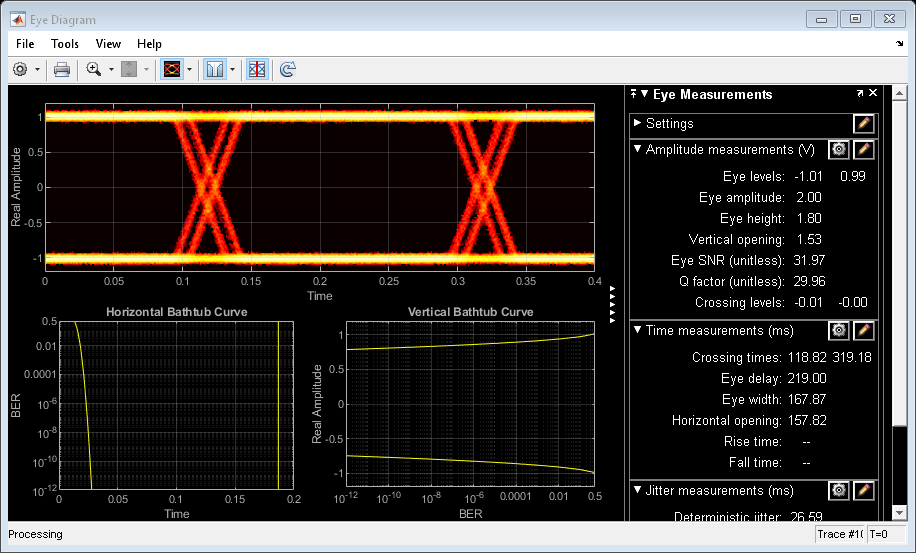Click the Eye amplitude value 2.00

pos(809,197)
